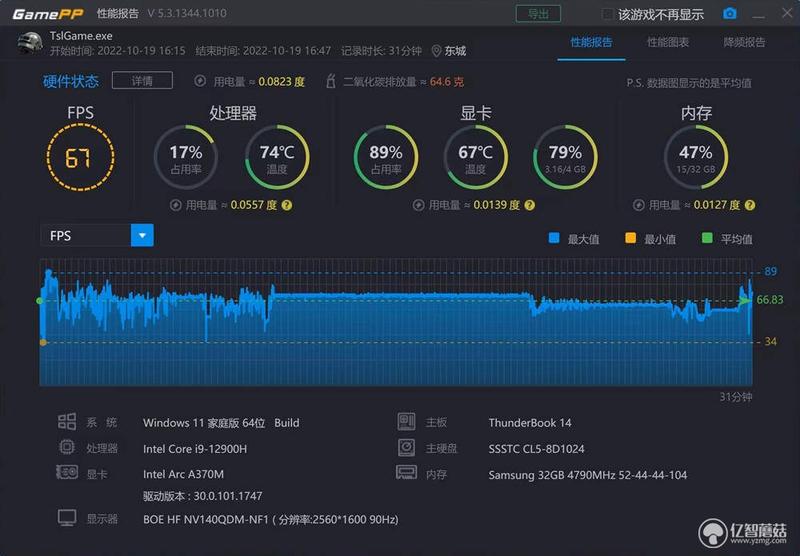Click the power icon beside processor 0.0557 度
The height and width of the screenshot is (556, 800).
pyautogui.click(x=176, y=205)
